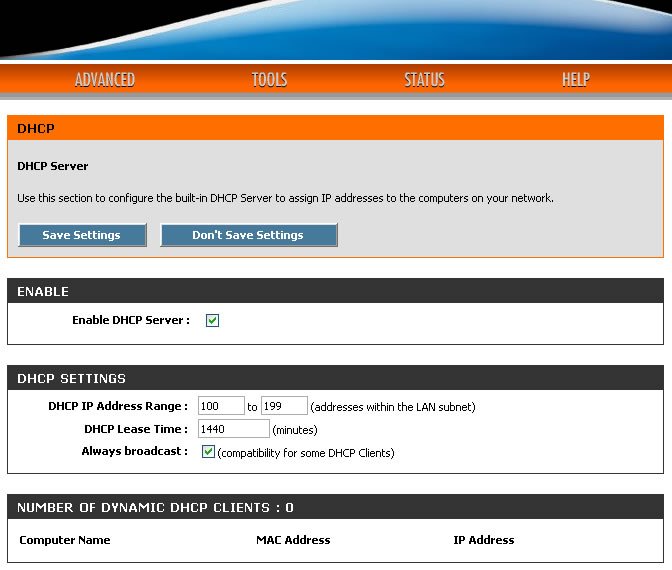This screenshot has width=672, height=570.
Task: Click the 'Use this section to configure' description
Action: tap(285, 198)
